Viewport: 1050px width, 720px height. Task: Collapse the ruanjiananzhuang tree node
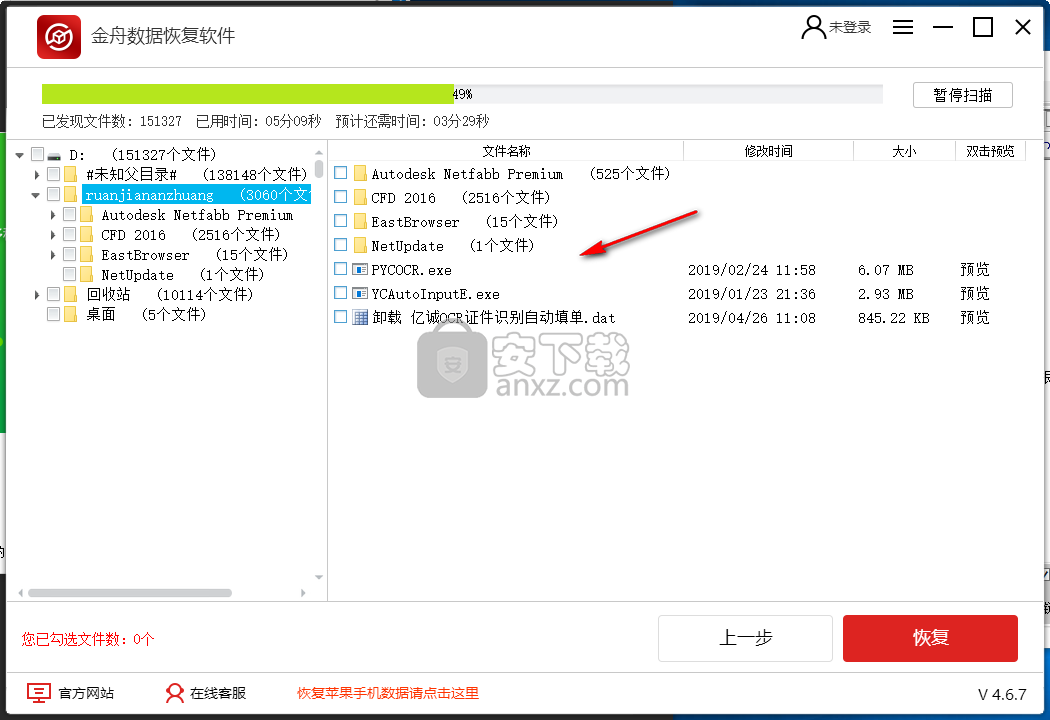pos(35,196)
